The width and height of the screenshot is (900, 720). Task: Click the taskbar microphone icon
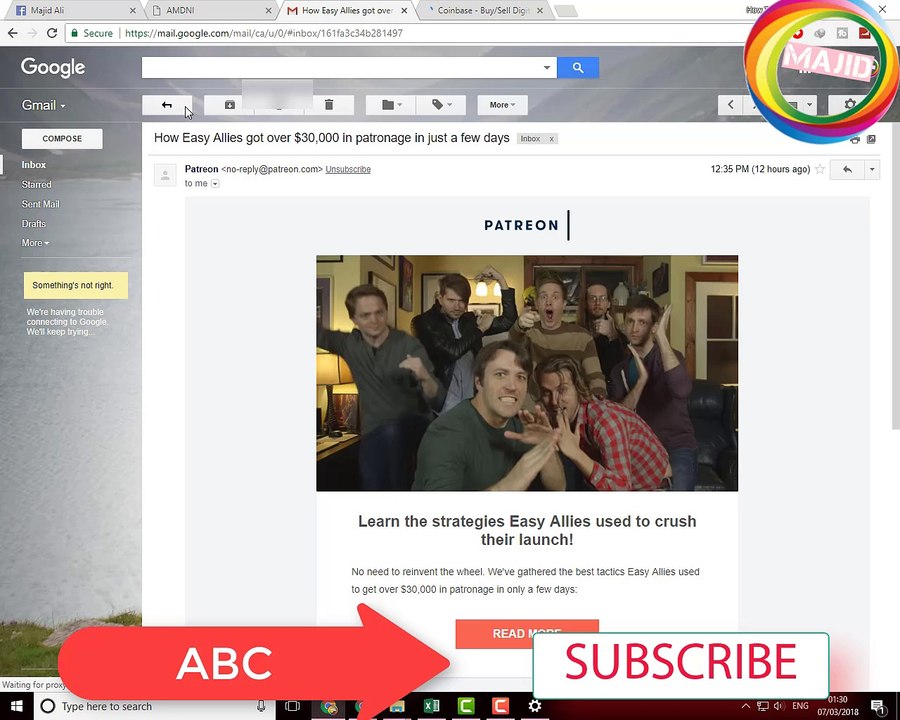click(x=261, y=706)
